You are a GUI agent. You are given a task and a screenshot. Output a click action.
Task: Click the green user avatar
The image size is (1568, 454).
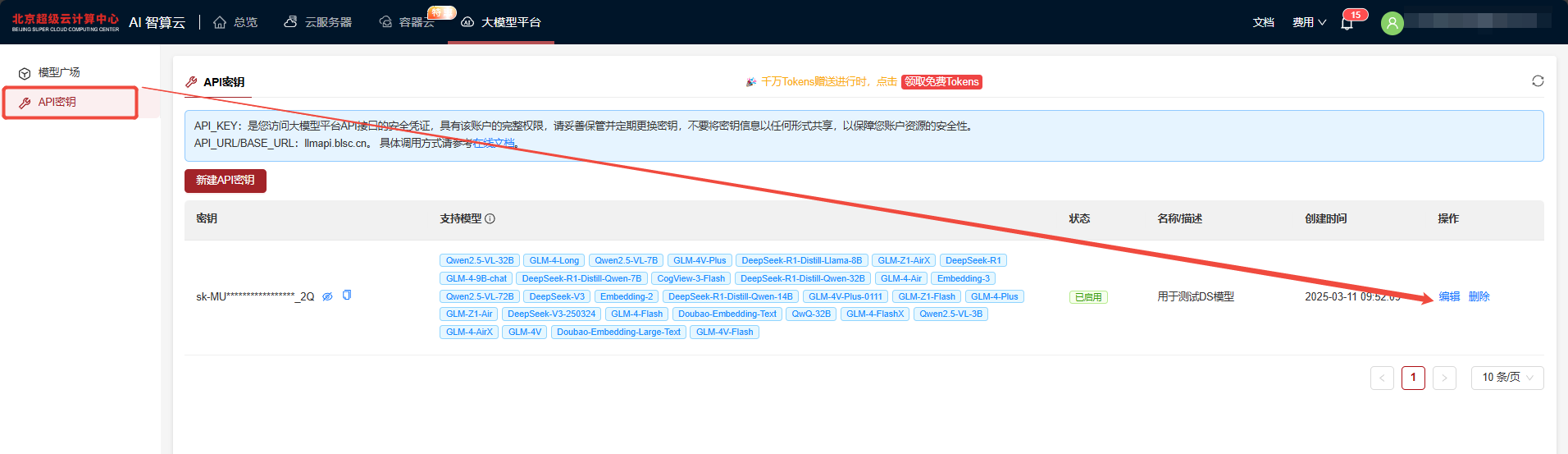1392,23
